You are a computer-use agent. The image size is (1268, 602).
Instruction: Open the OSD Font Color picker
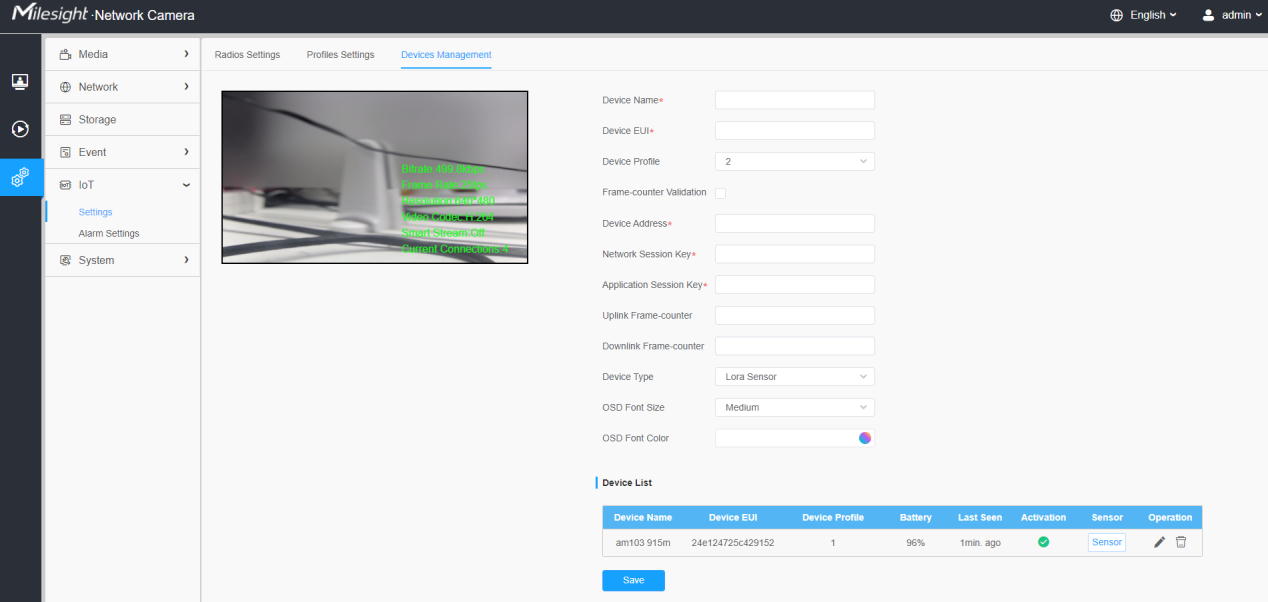click(x=865, y=438)
